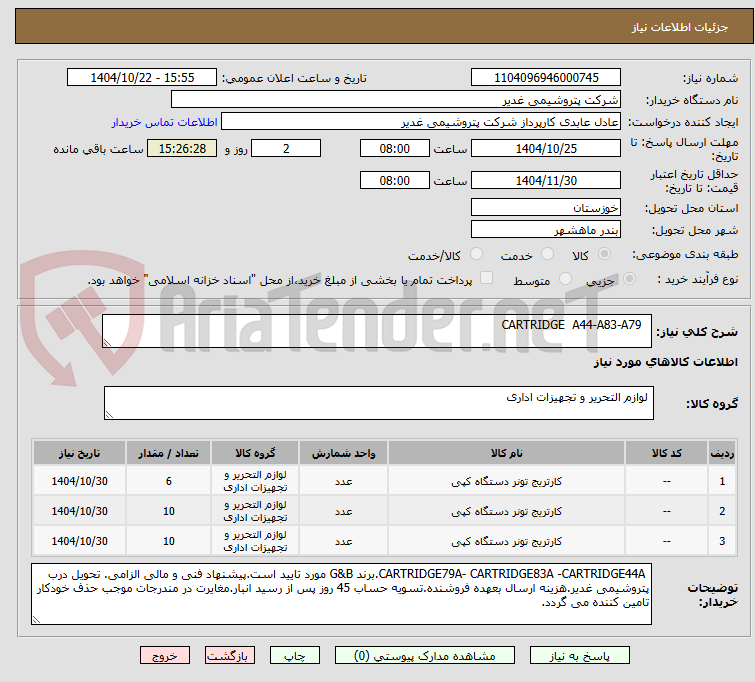The image size is (755, 682).
Task: Click the شماره نیاز number field
Action: pos(546,78)
